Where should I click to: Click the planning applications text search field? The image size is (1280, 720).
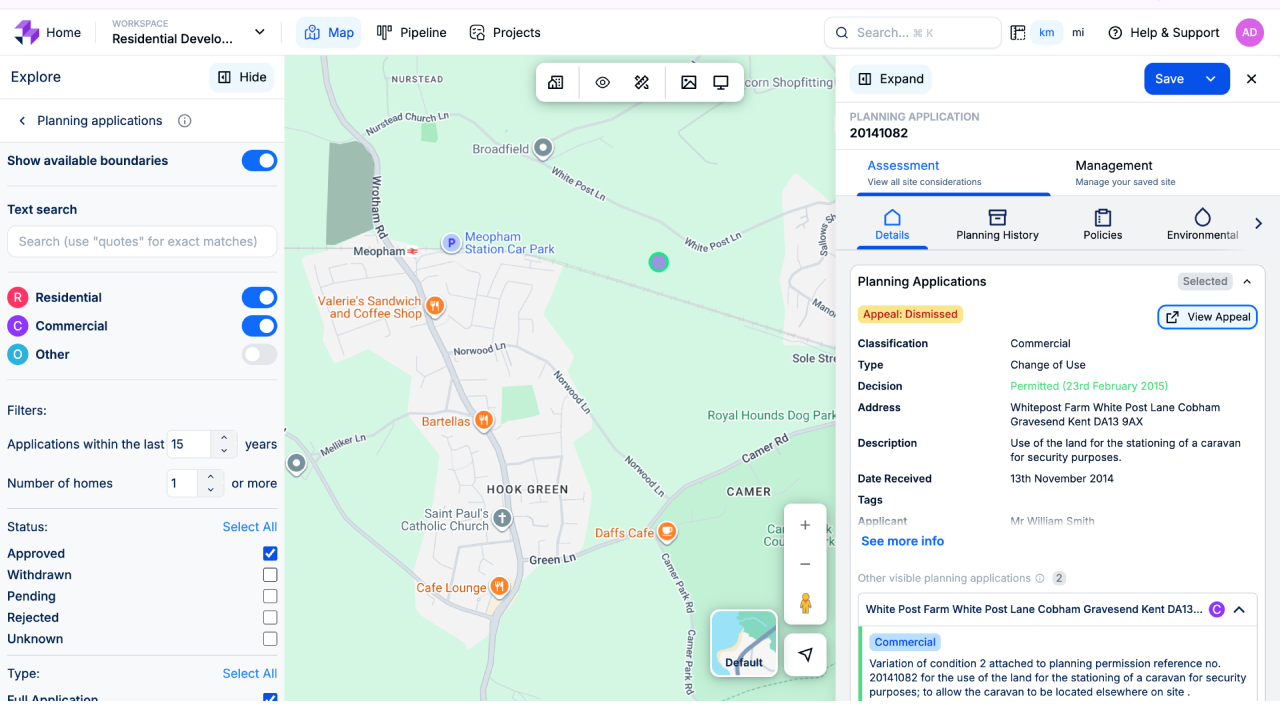[x=142, y=241]
